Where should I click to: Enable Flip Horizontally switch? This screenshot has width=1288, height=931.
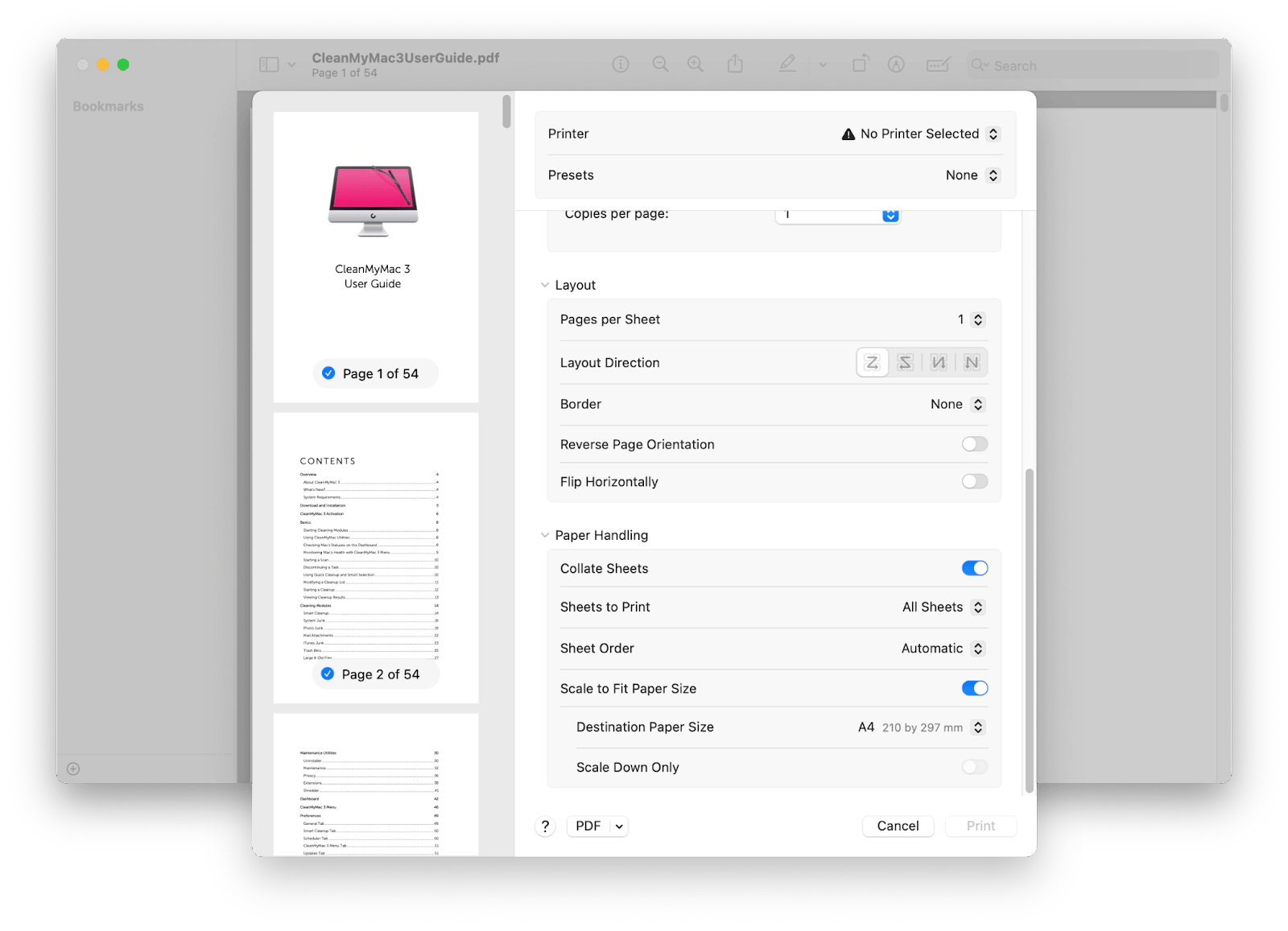click(975, 481)
